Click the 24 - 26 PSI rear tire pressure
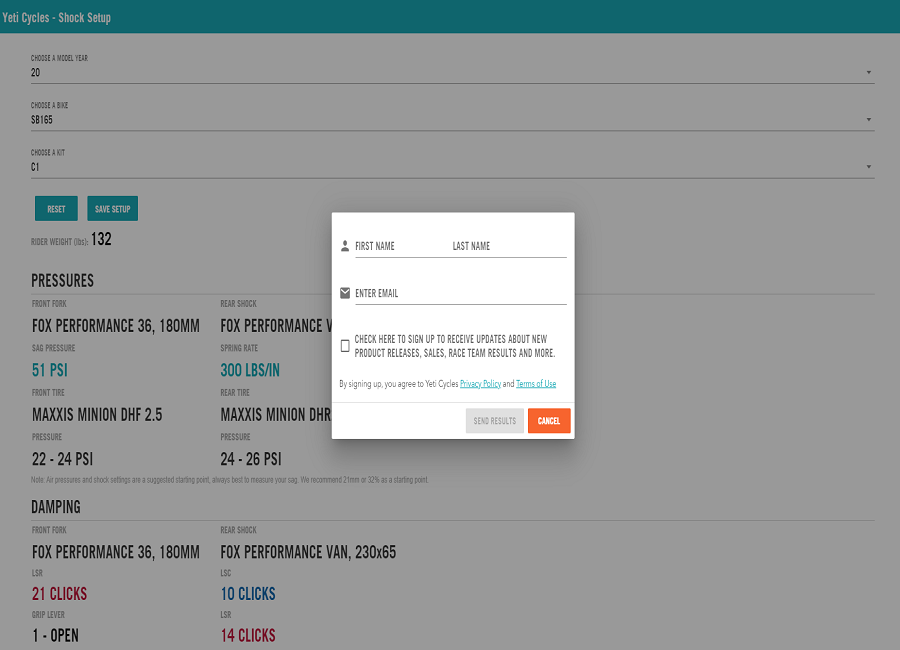 251,459
